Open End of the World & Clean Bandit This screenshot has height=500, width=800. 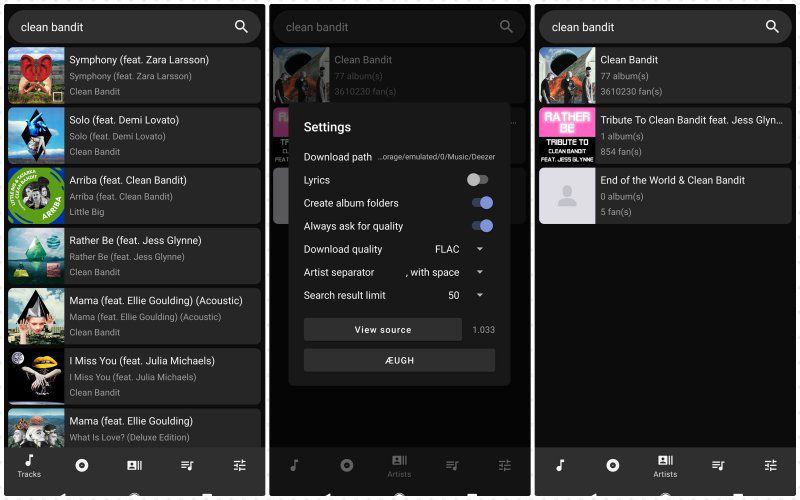pos(665,196)
